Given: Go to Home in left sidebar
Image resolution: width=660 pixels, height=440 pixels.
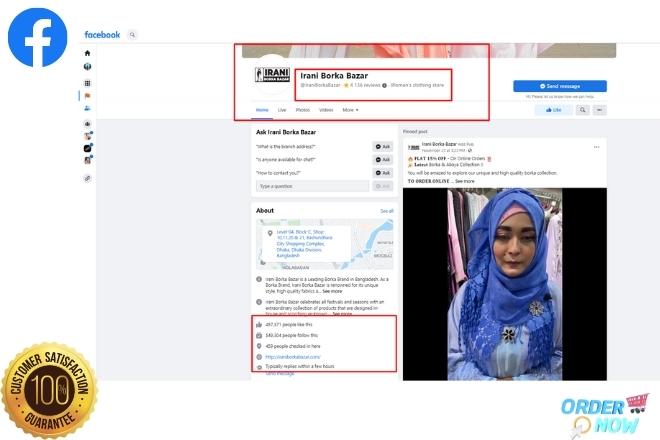Looking at the screenshot, I should 88,53.
